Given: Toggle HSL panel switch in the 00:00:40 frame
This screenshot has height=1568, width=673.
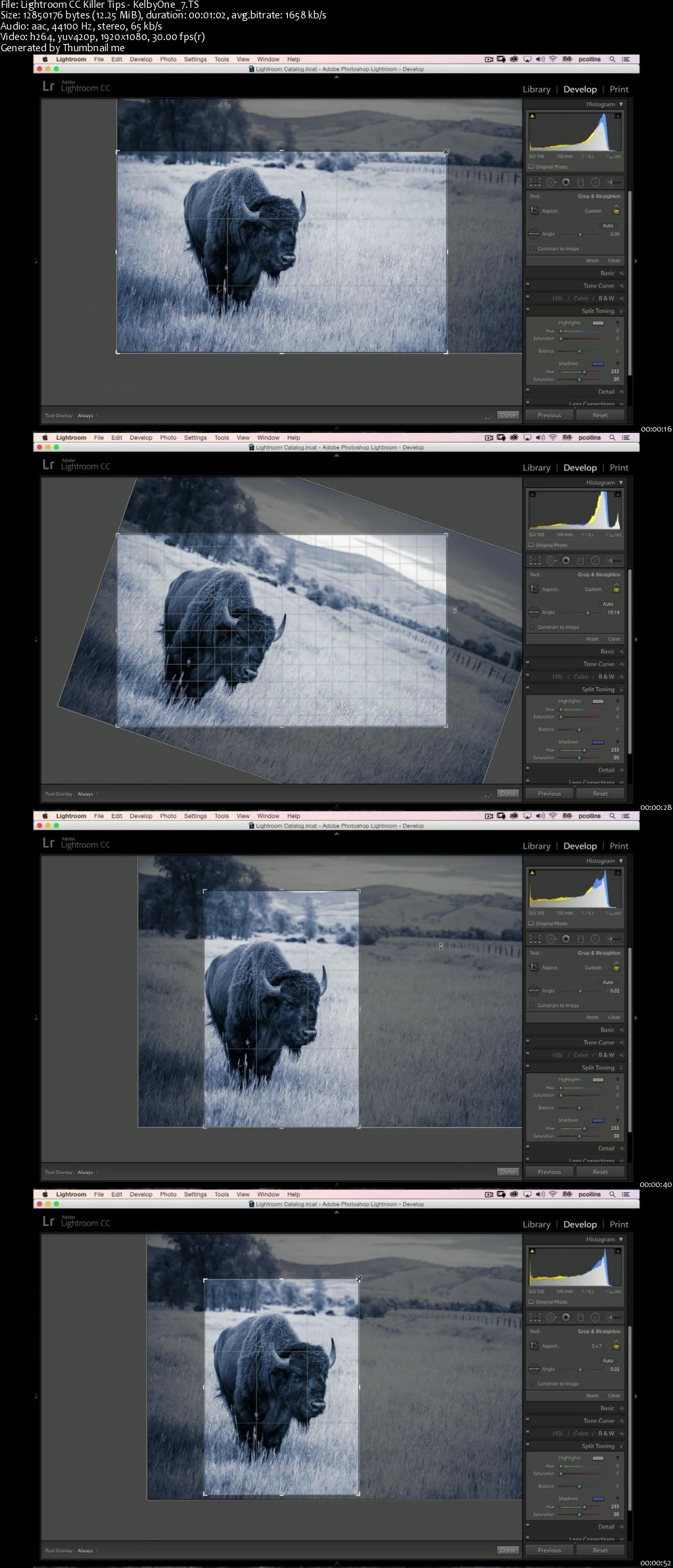Looking at the screenshot, I should [x=528, y=1054].
